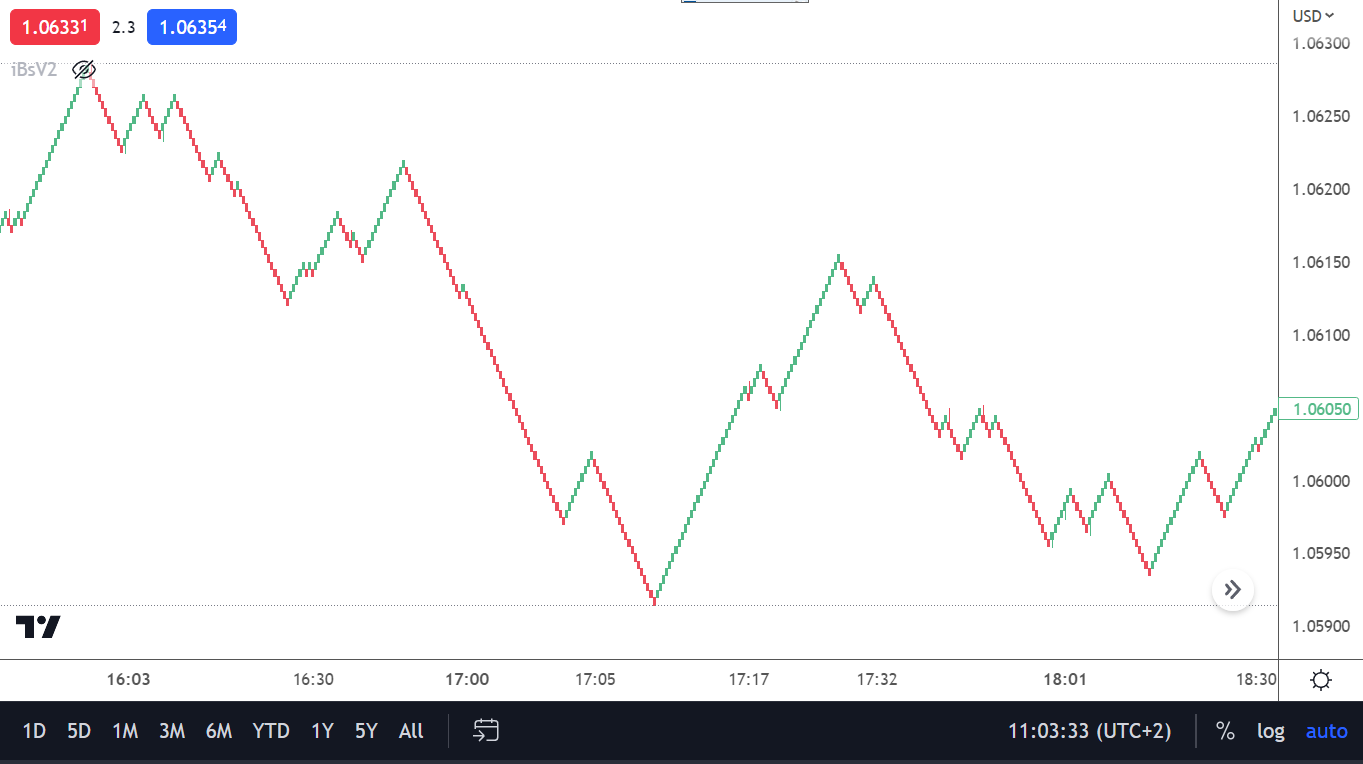
Task: Select the 5D time range
Action: 79,731
